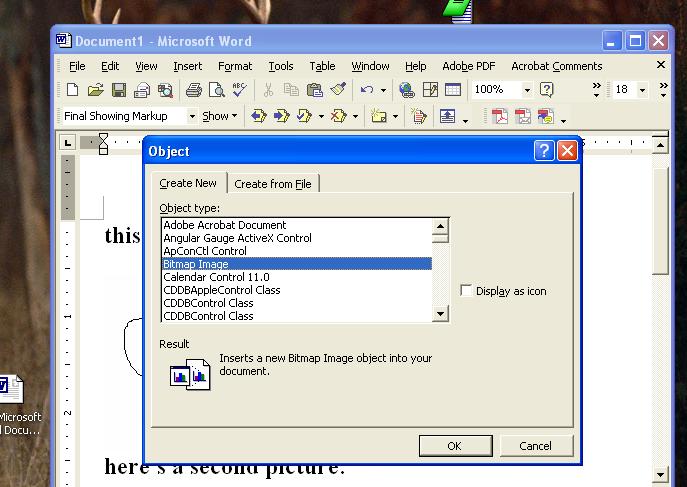687x487 pixels.
Task: Click the Undo arrow icon
Action: click(x=367, y=90)
